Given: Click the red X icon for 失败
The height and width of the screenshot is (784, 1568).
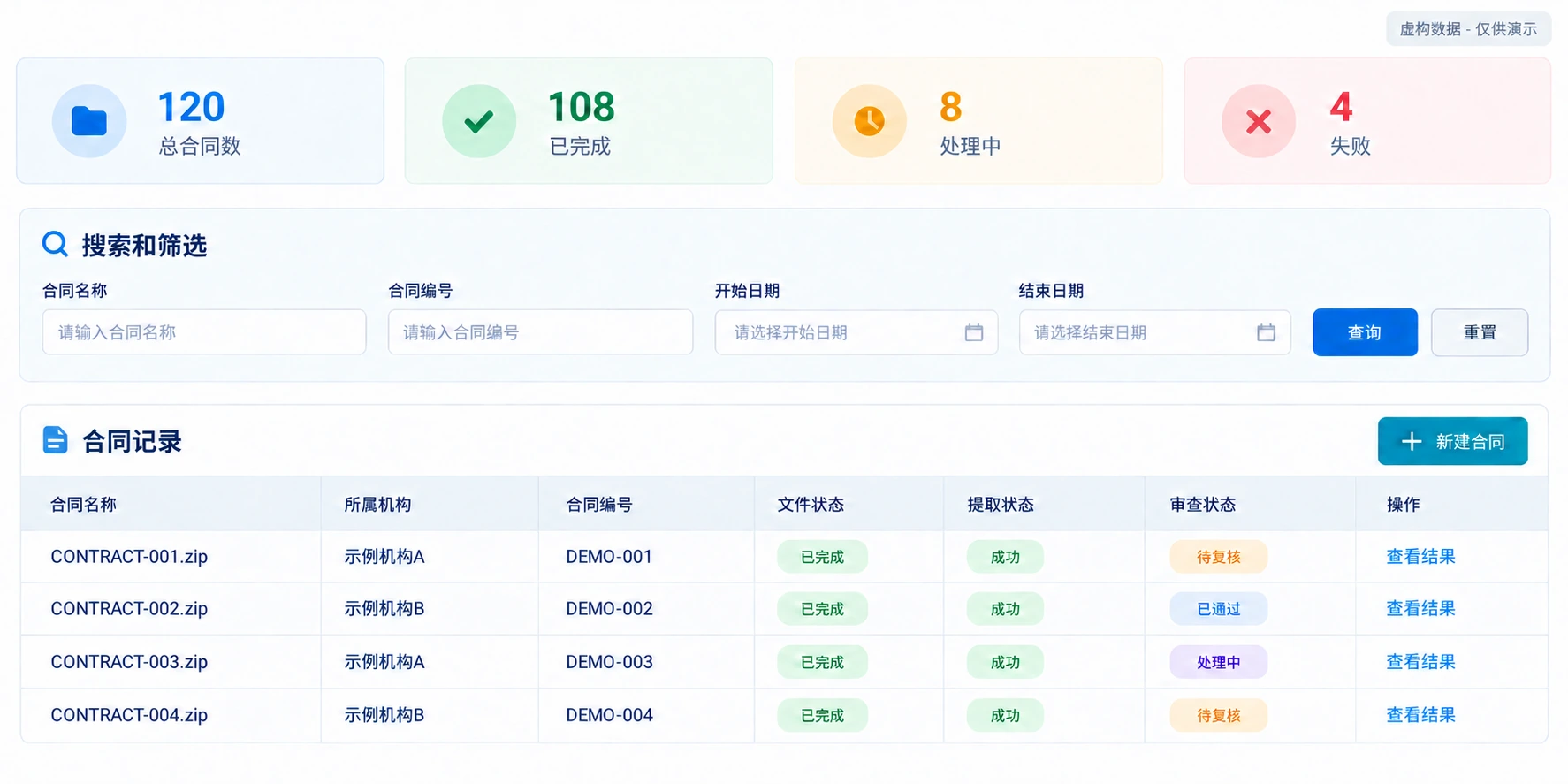Looking at the screenshot, I should pos(1259,121).
